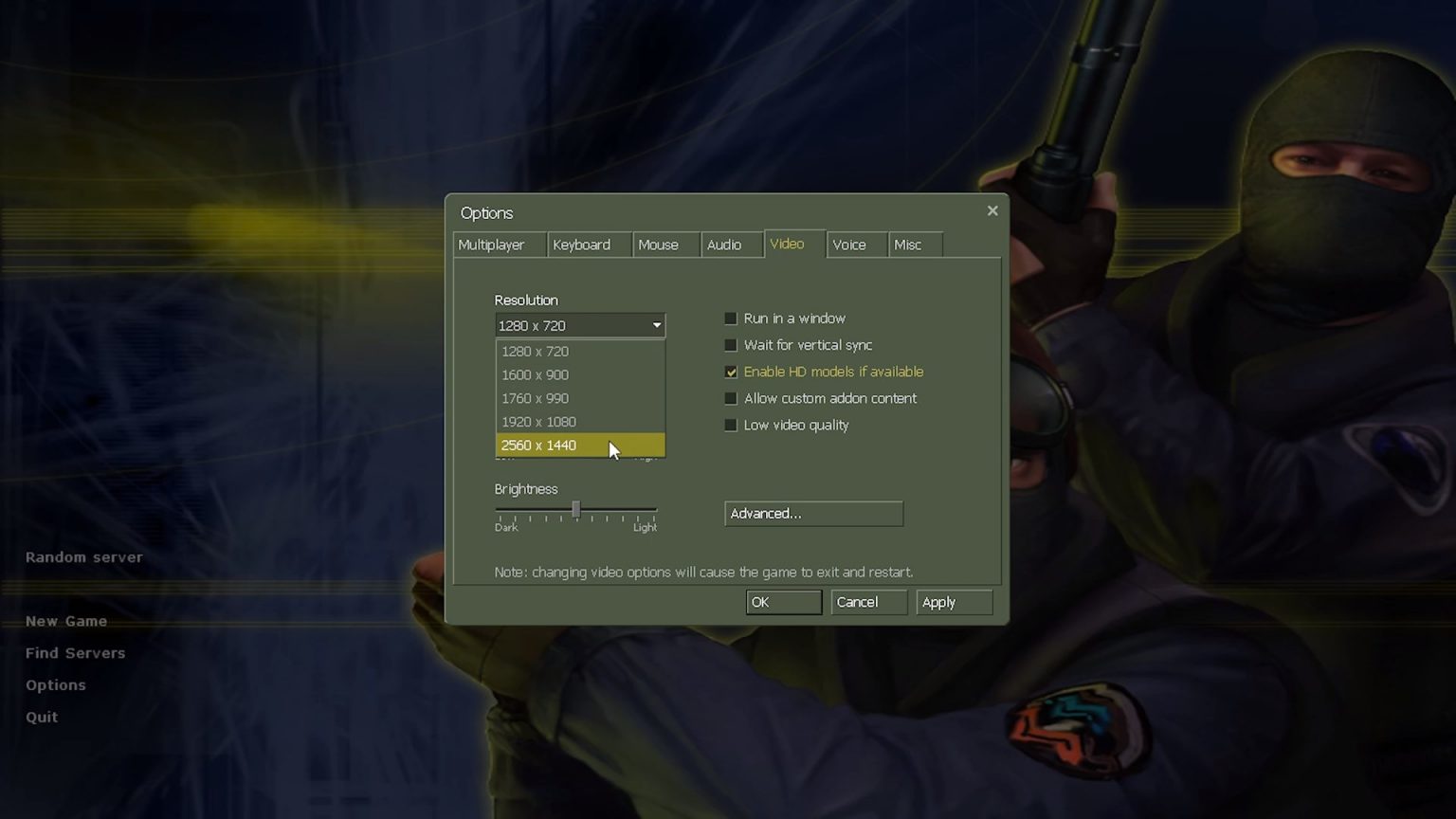Open the Advanced video settings
Image resolution: width=1456 pixels, height=819 pixels.
813,513
